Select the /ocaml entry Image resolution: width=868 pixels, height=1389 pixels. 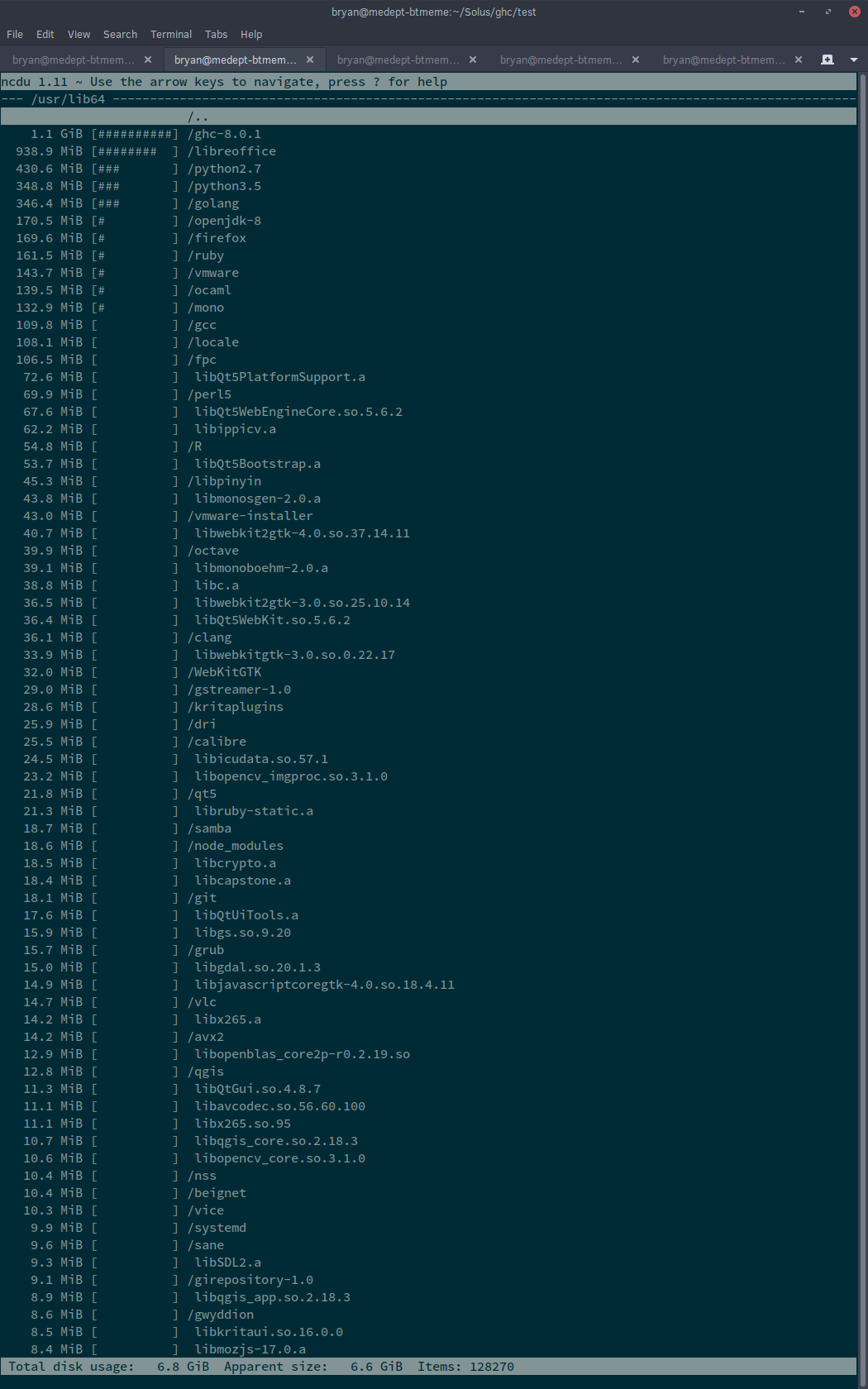pos(428,290)
